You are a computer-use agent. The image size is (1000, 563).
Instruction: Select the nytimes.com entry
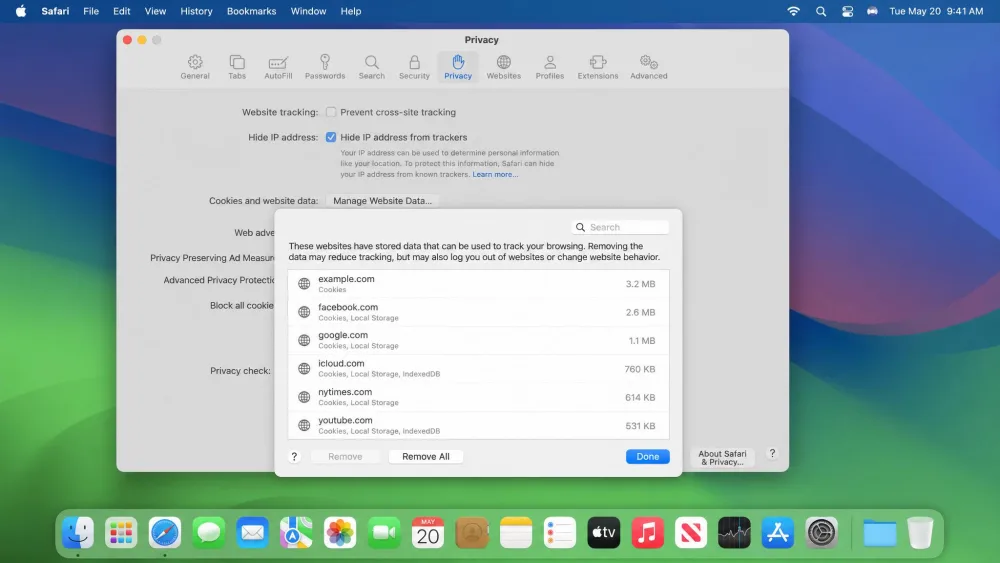coord(478,397)
